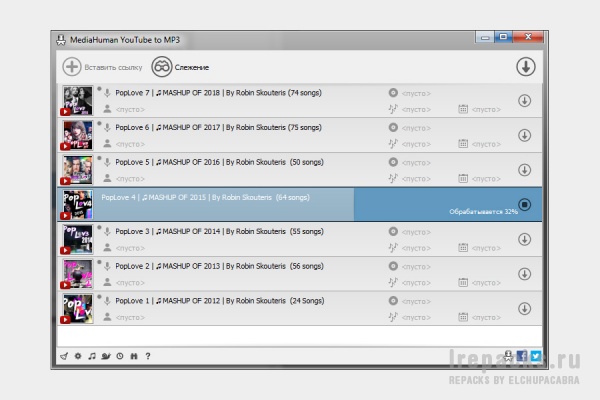Edit title PopLove 1 MASHUP OF 2012
This screenshot has height=400, width=600.
pyautogui.click(x=220, y=300)
